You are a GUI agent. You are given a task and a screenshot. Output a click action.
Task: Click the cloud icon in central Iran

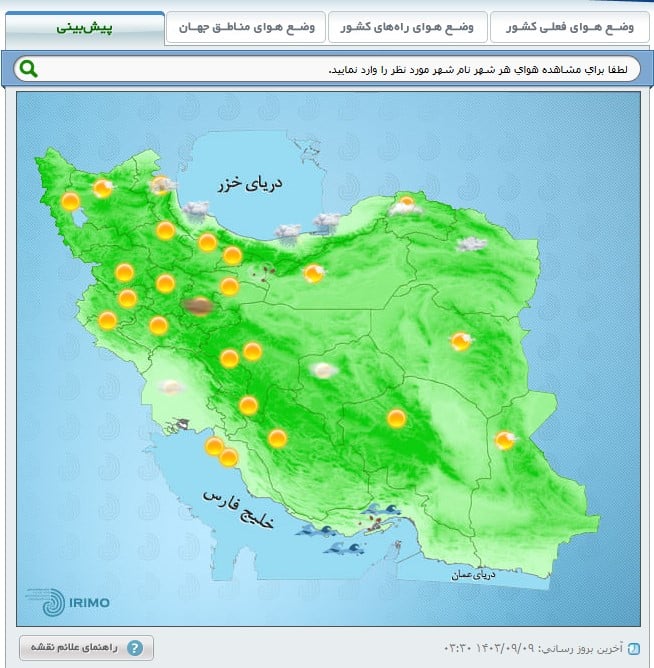[x=322, y=370]
